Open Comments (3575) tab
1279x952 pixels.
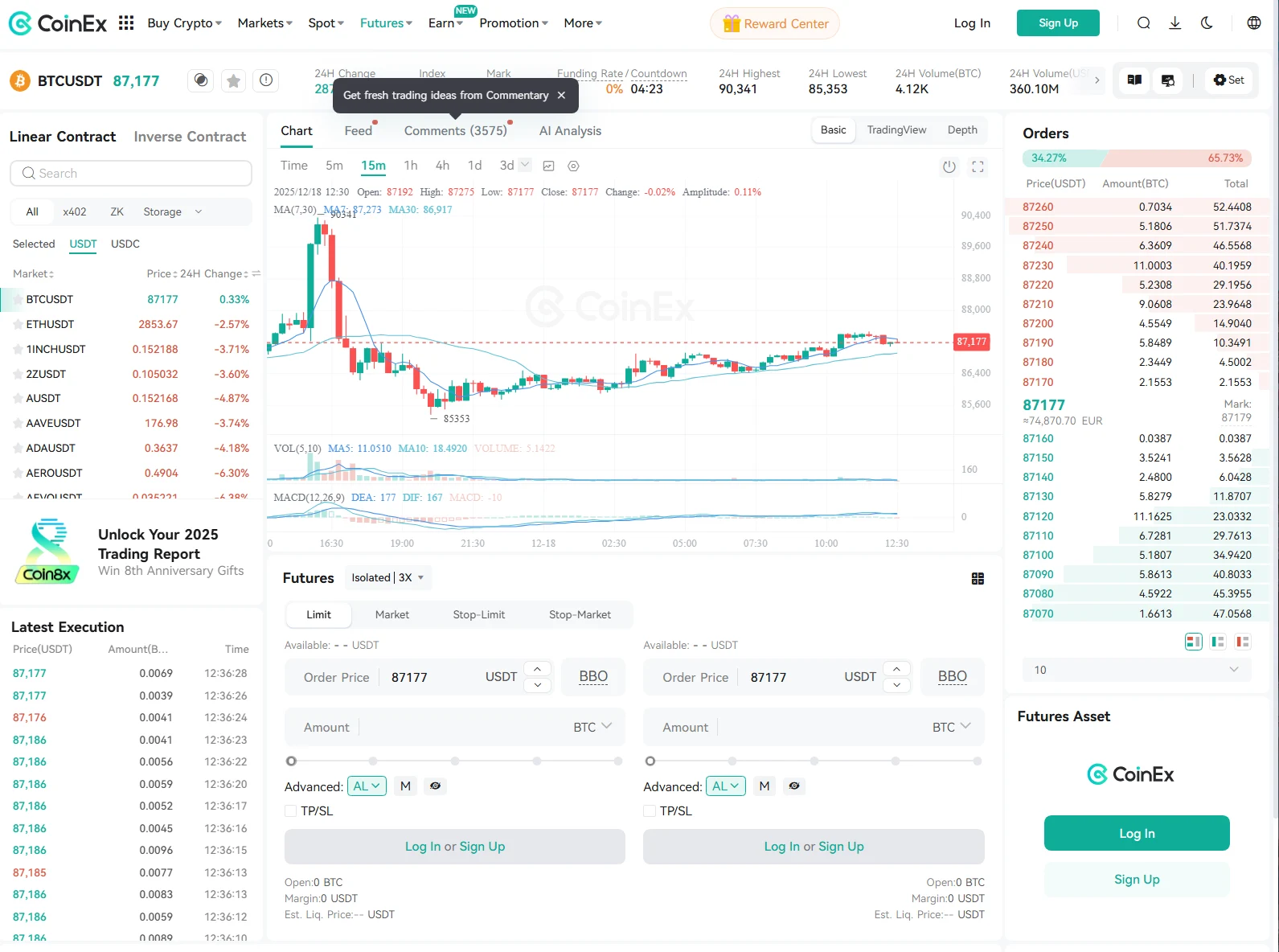click(x=455, y=131)
